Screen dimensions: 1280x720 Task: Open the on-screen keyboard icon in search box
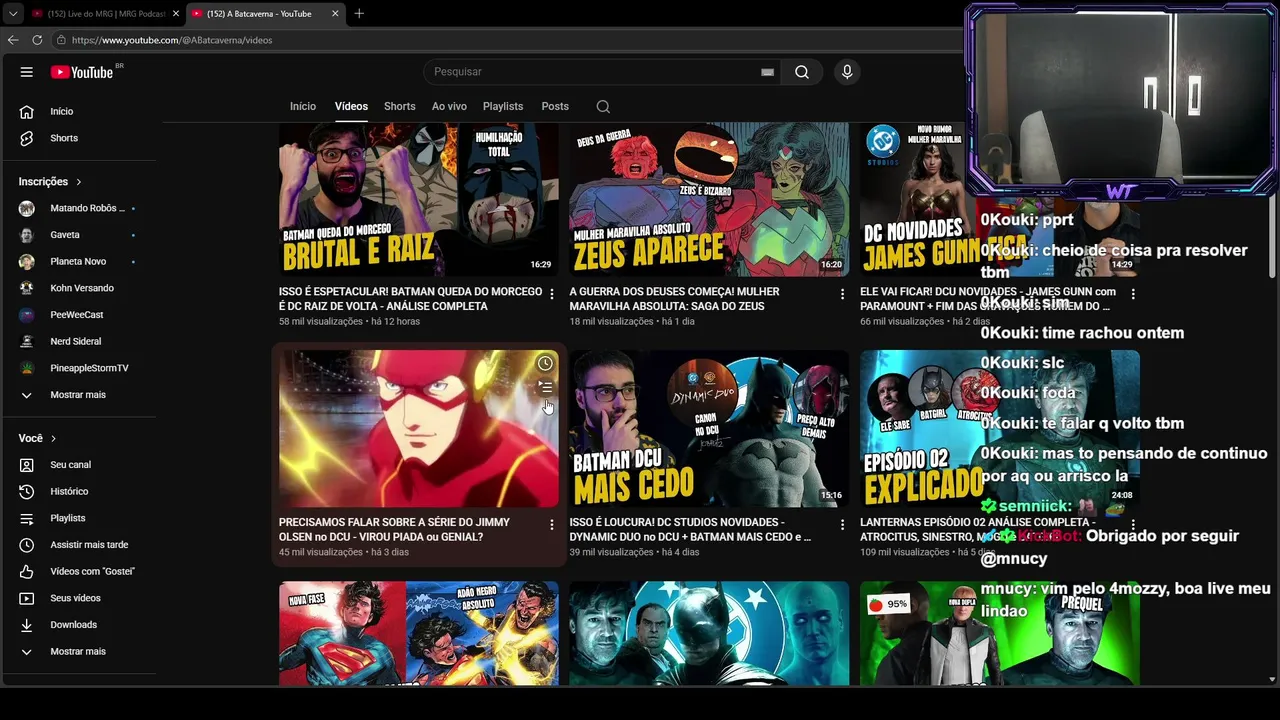(x=767, y=72)
